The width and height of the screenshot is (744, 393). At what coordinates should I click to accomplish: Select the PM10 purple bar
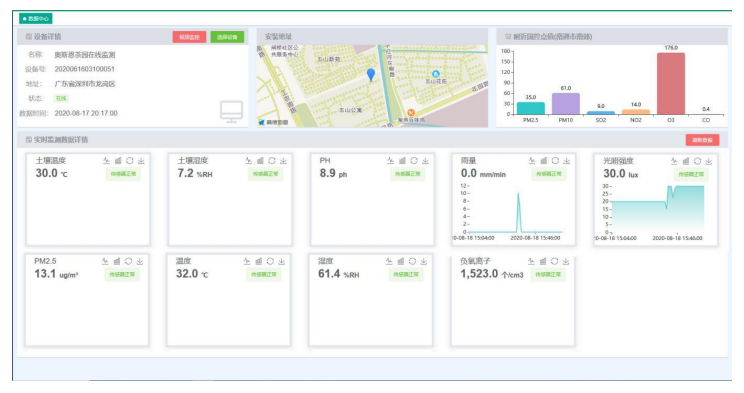coord(566,103)
